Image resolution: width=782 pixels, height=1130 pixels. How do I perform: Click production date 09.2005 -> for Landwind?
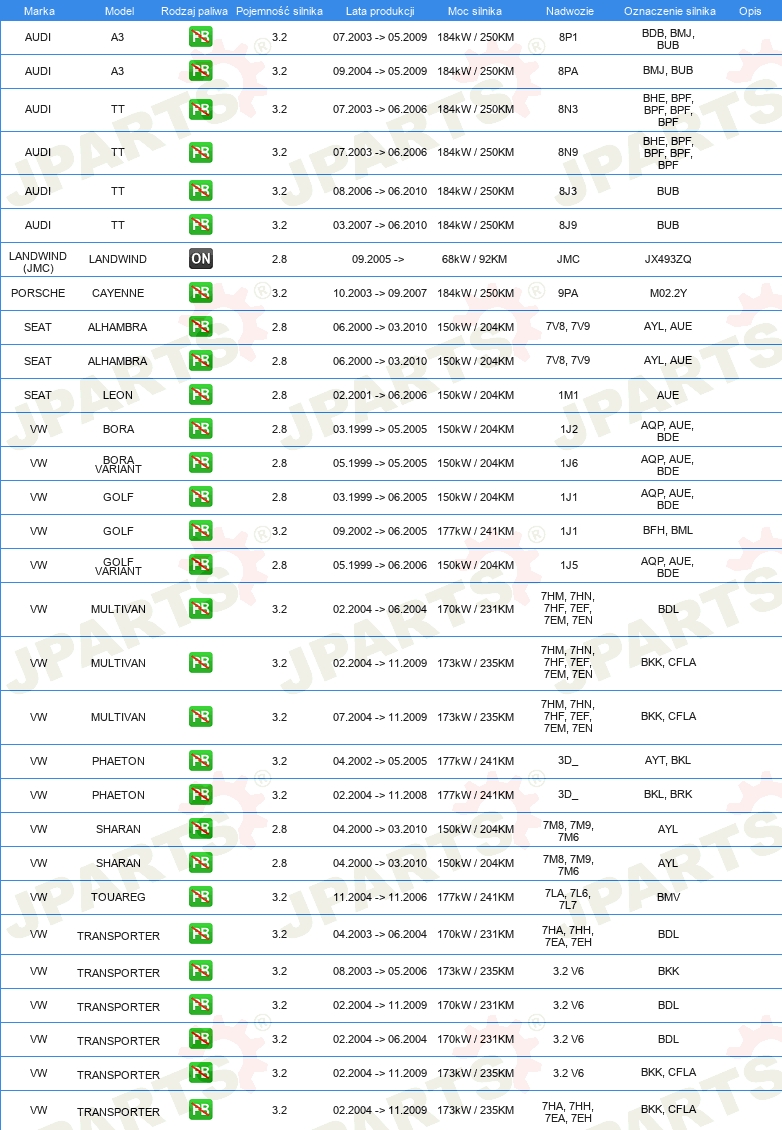click(x=378, y=259)
